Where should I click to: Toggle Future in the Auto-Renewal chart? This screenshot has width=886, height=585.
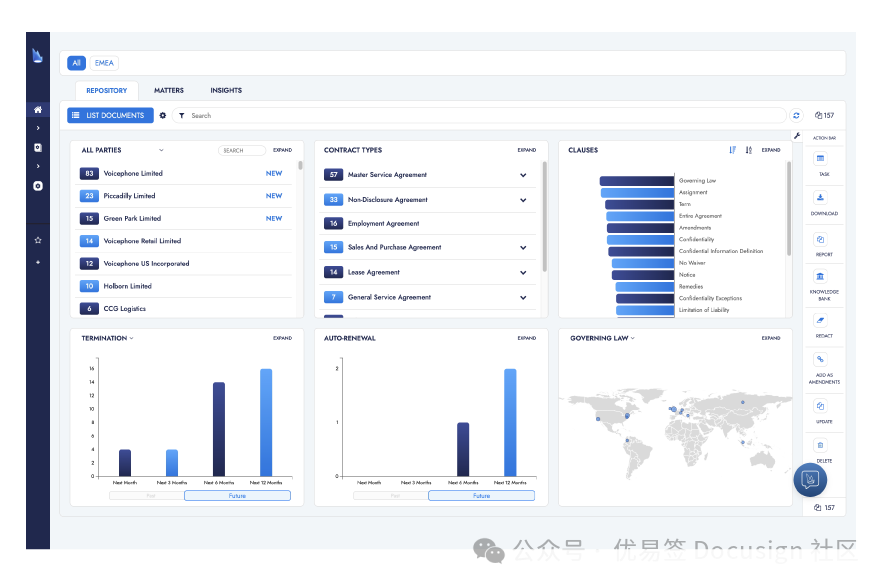481,496
